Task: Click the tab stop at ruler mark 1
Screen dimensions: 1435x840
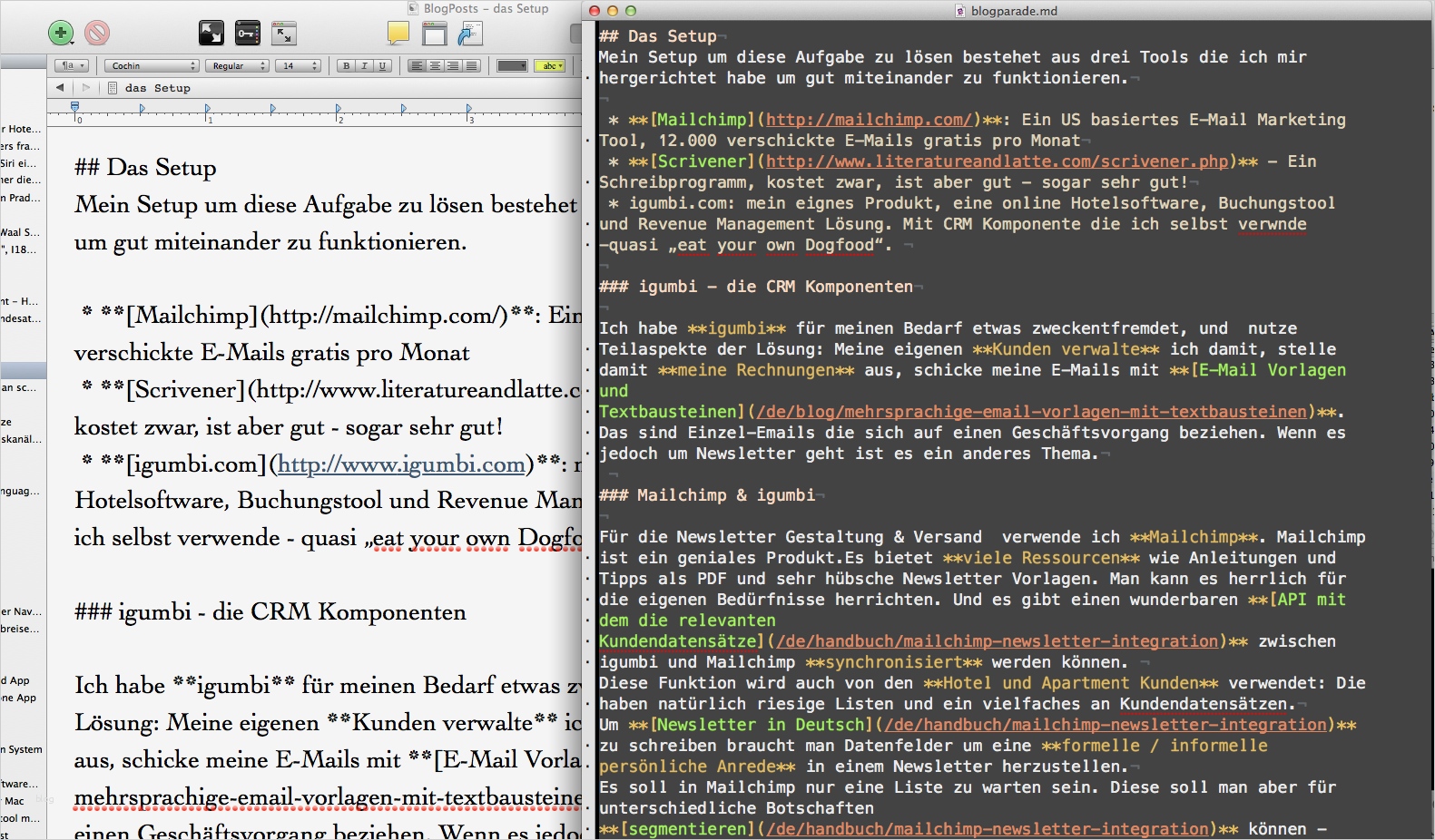Action: [x=207, y=110]
